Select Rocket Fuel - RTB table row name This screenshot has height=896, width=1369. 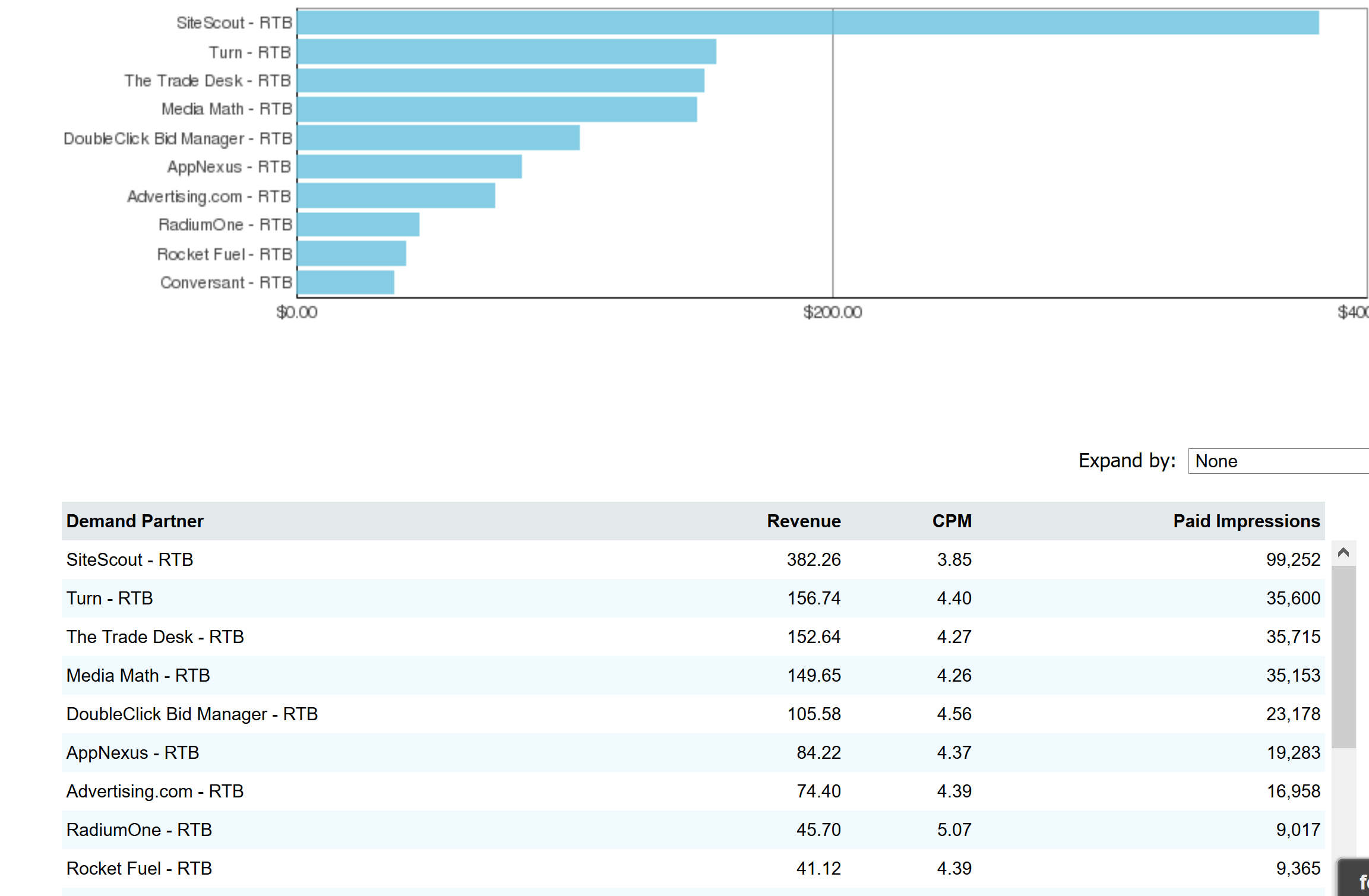(x=139, y=868)
